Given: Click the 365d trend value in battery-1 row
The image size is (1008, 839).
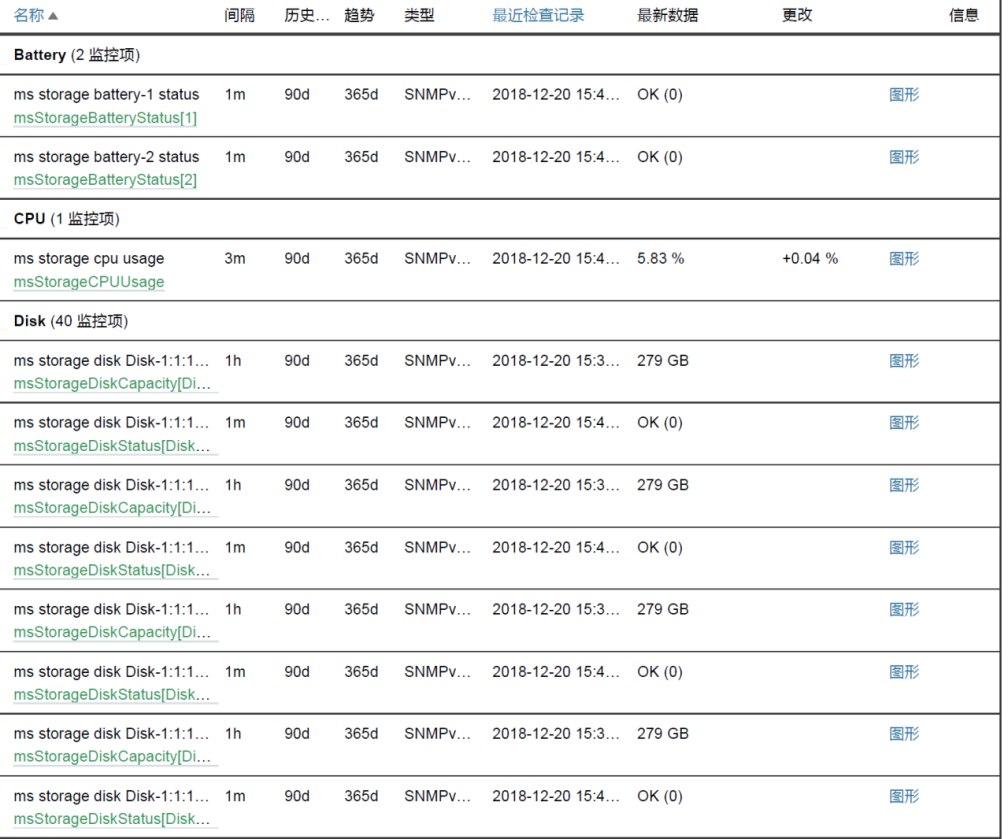Looking at the screenshot, I should point(361,95).
